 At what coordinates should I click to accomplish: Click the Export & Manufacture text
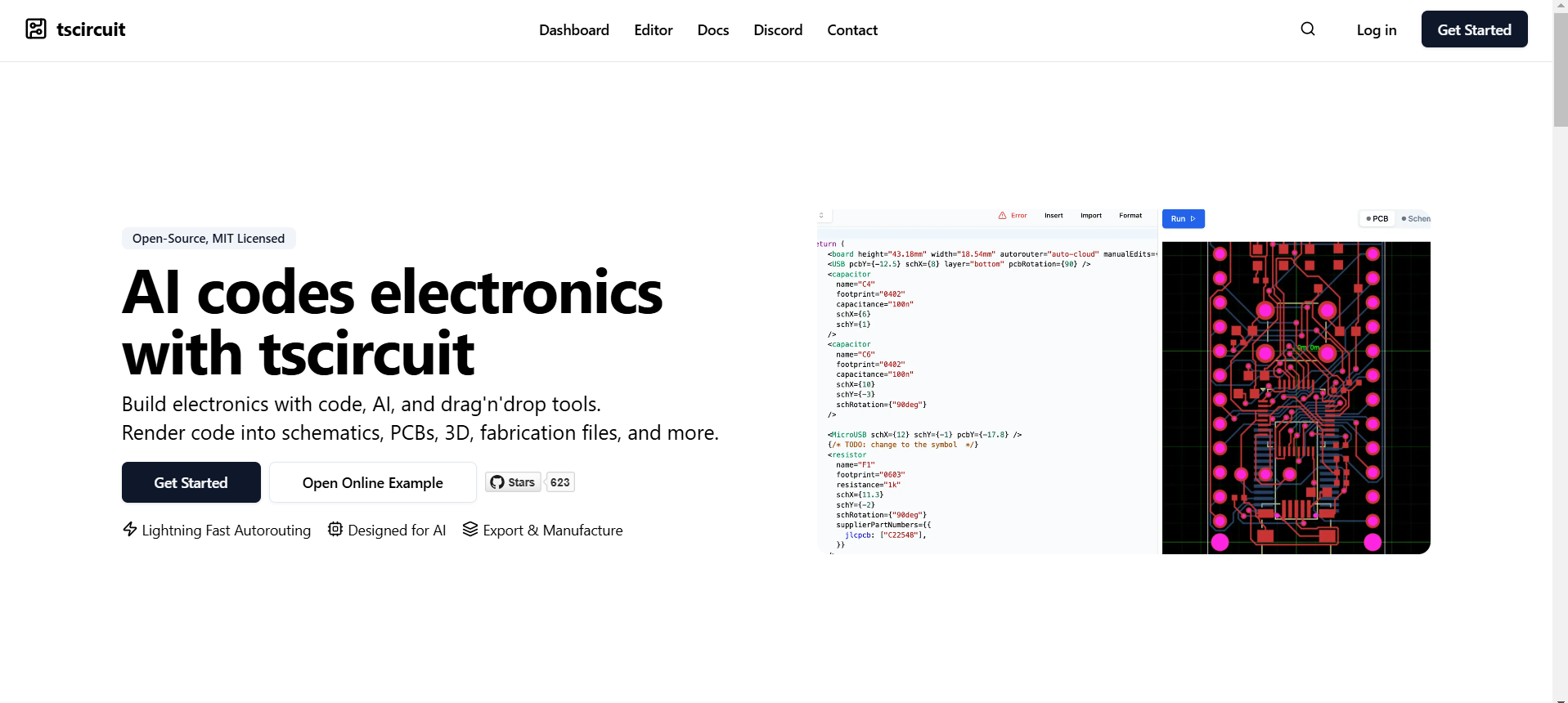(553, 531)
